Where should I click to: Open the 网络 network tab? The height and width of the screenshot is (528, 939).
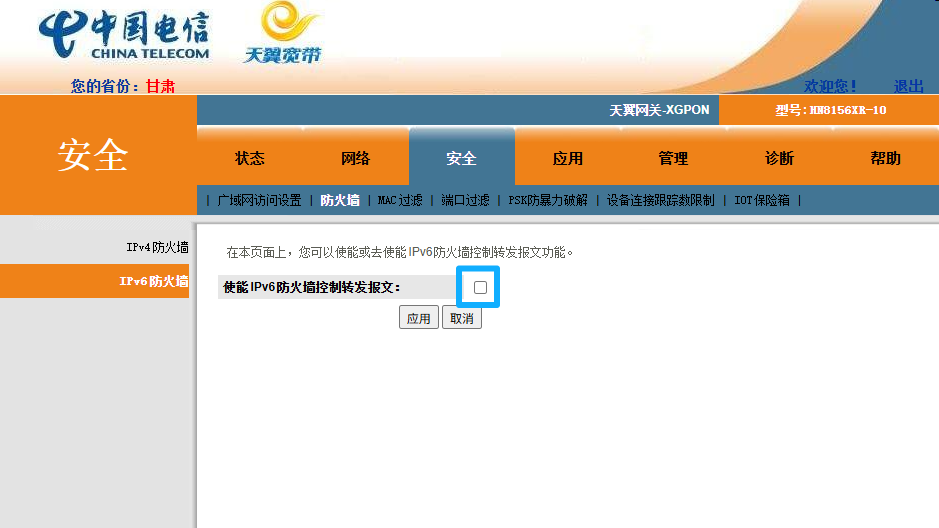click(356, 159)
